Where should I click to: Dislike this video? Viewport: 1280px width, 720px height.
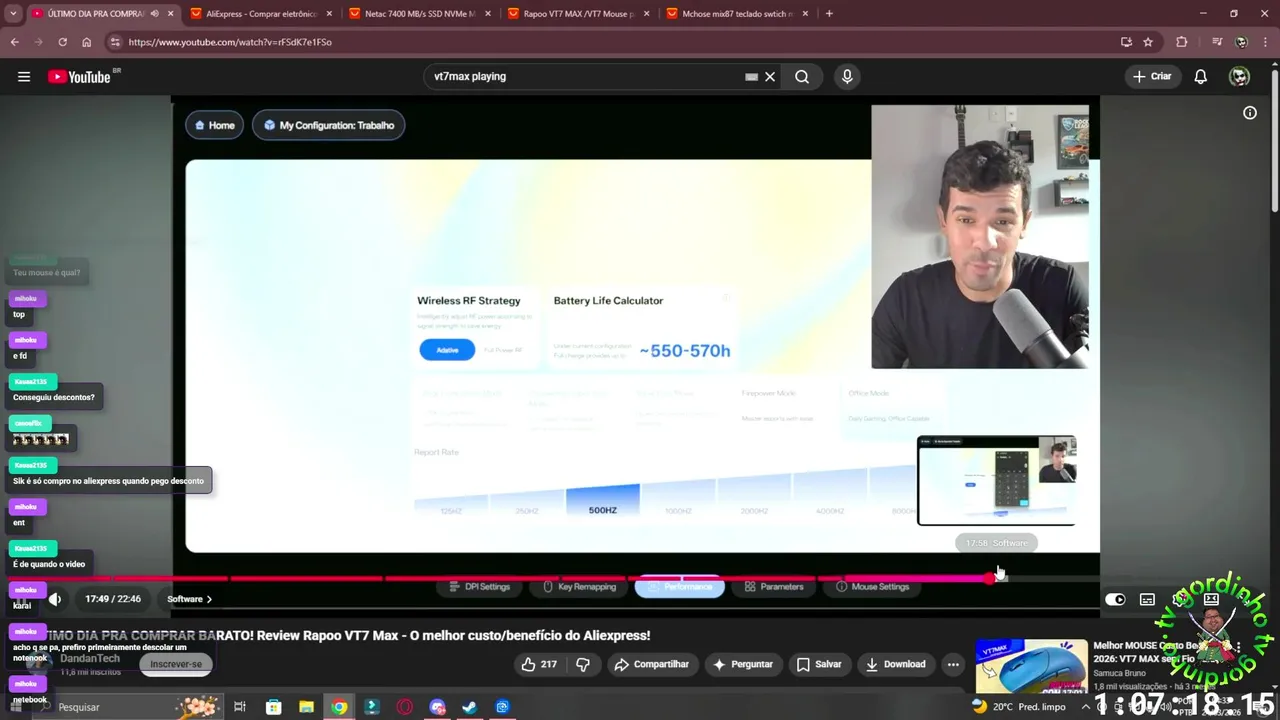583,664
